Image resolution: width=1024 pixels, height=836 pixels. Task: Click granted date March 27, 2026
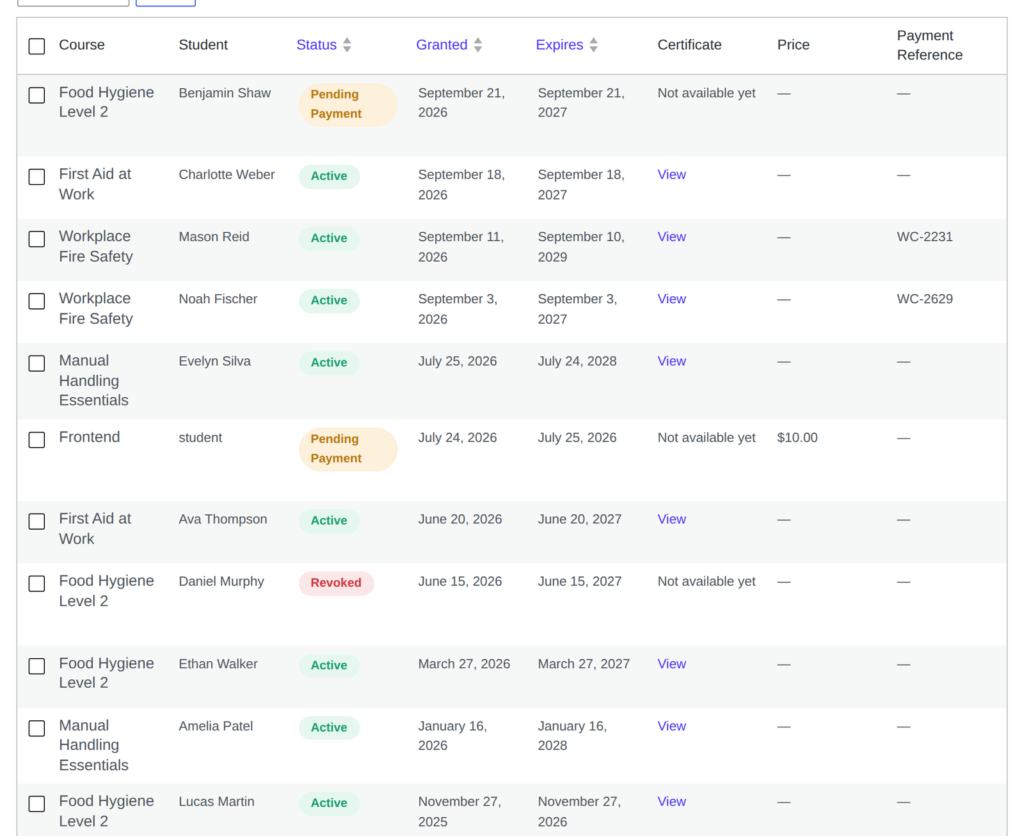pos(464,664)
